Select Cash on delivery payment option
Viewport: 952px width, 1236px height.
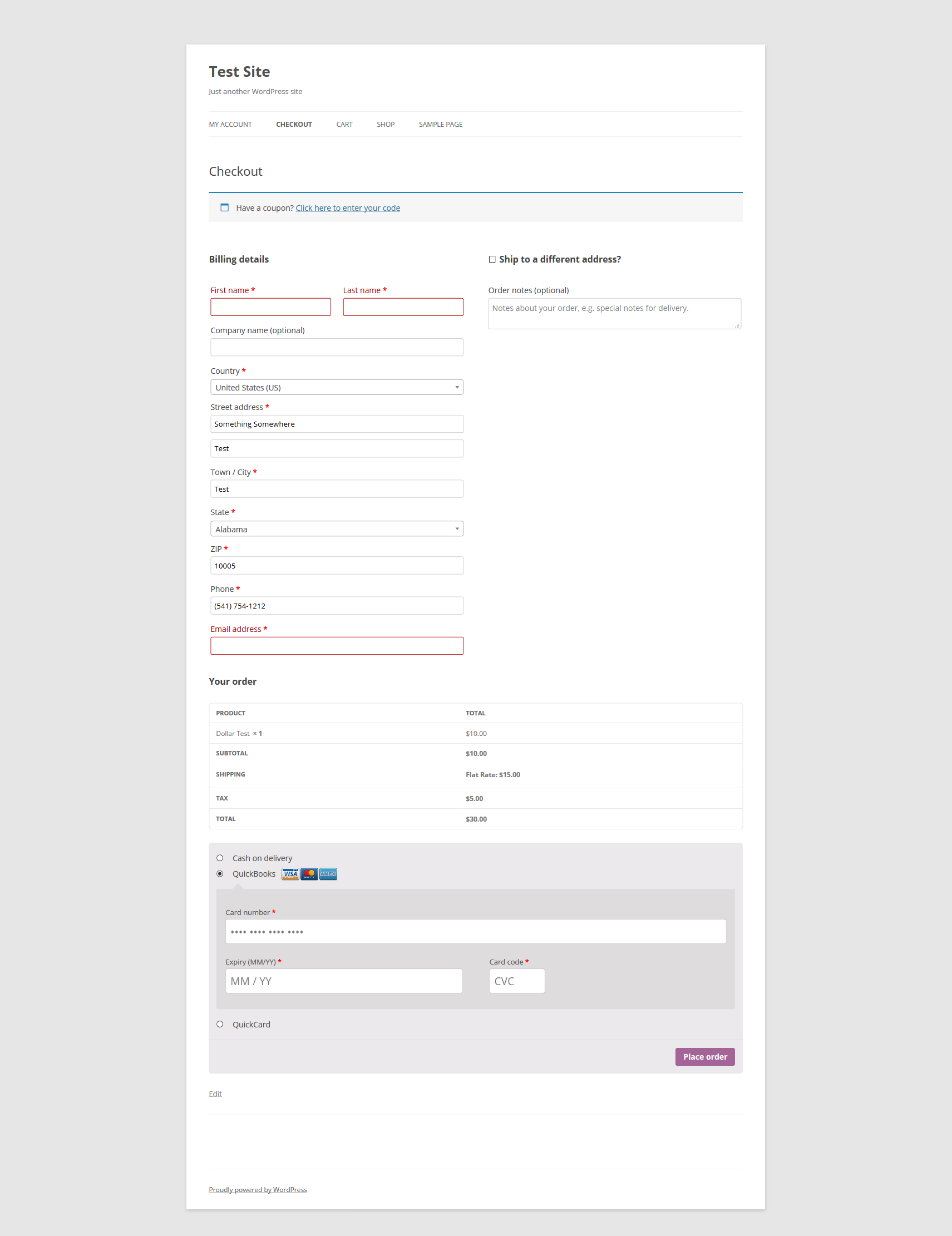click(220, 858)
